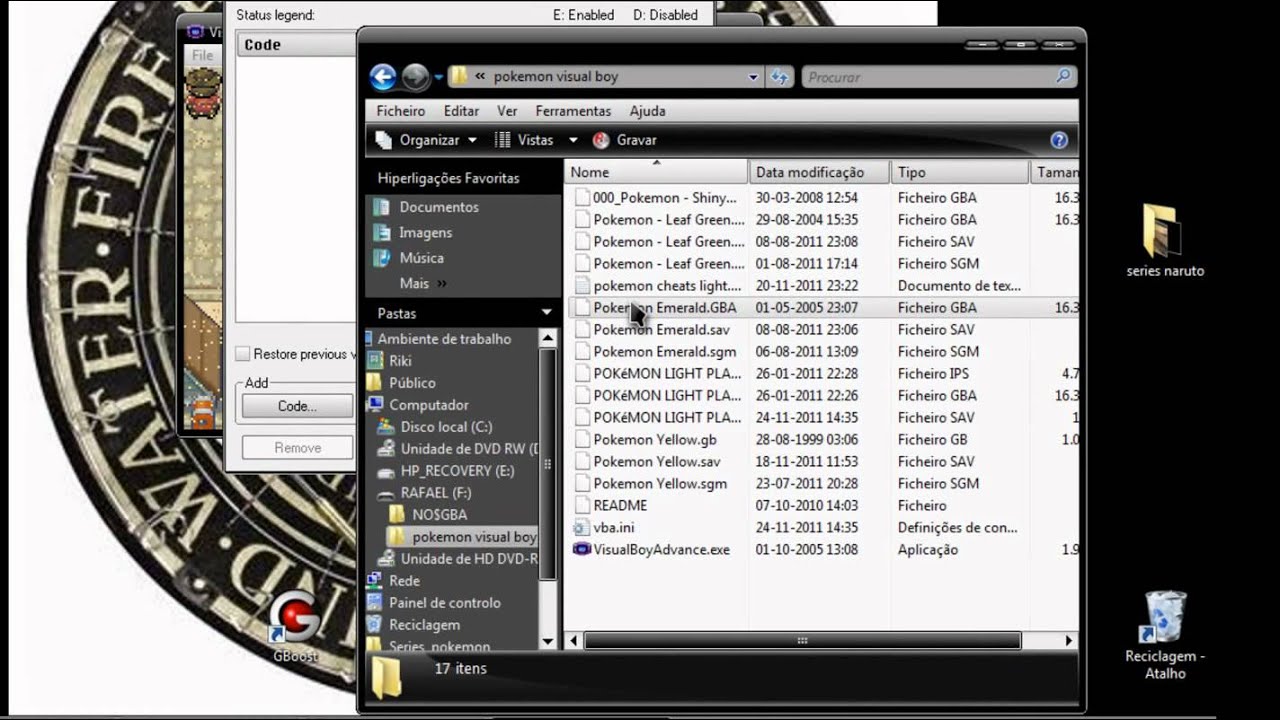Click the VisualBoyAdvance.exe application icon

[x=582, y=549]
